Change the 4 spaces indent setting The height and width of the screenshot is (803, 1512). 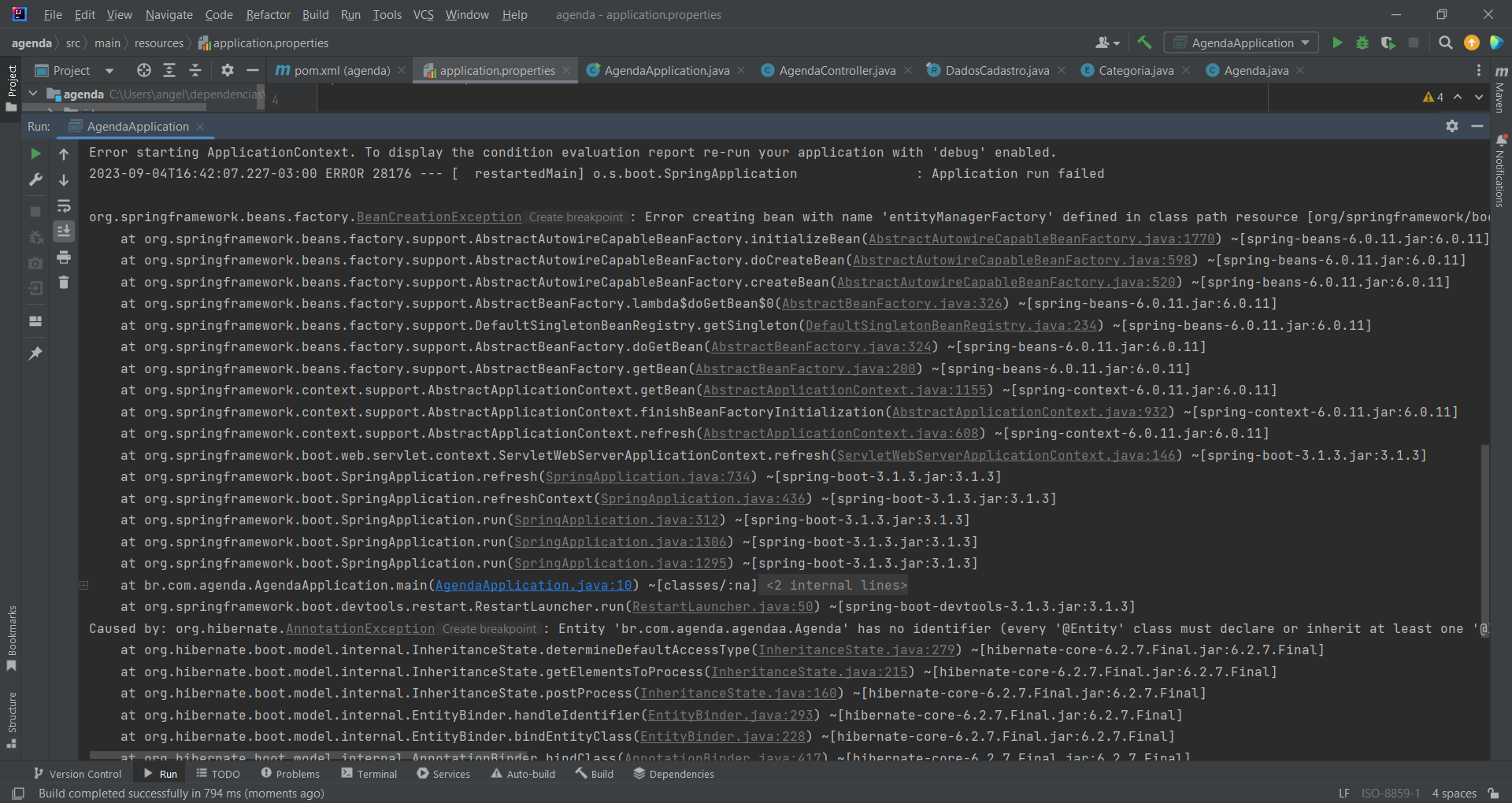[x=1455, y=793]
